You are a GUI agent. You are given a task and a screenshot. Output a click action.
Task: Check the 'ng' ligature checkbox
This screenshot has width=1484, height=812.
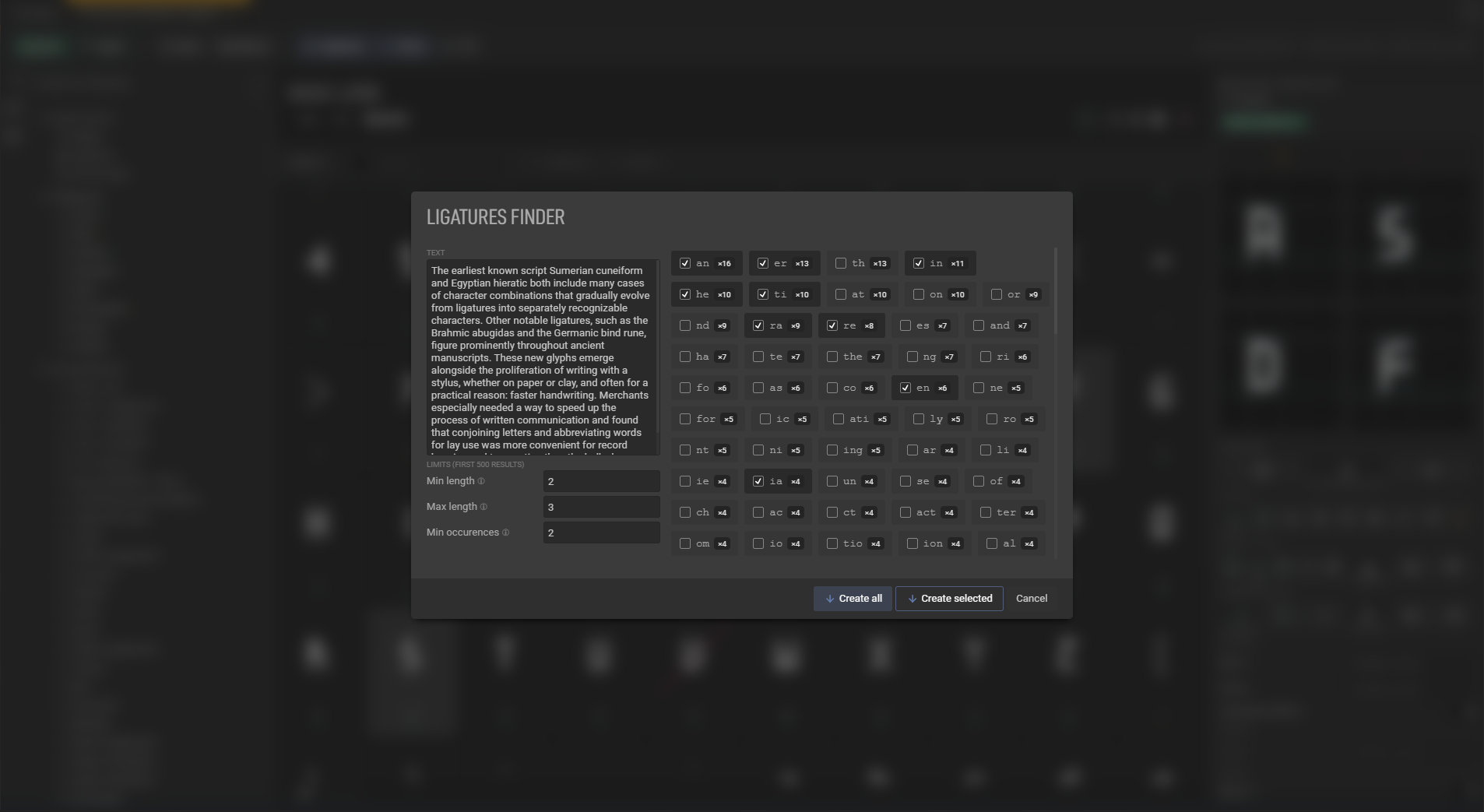pos(913,357)
